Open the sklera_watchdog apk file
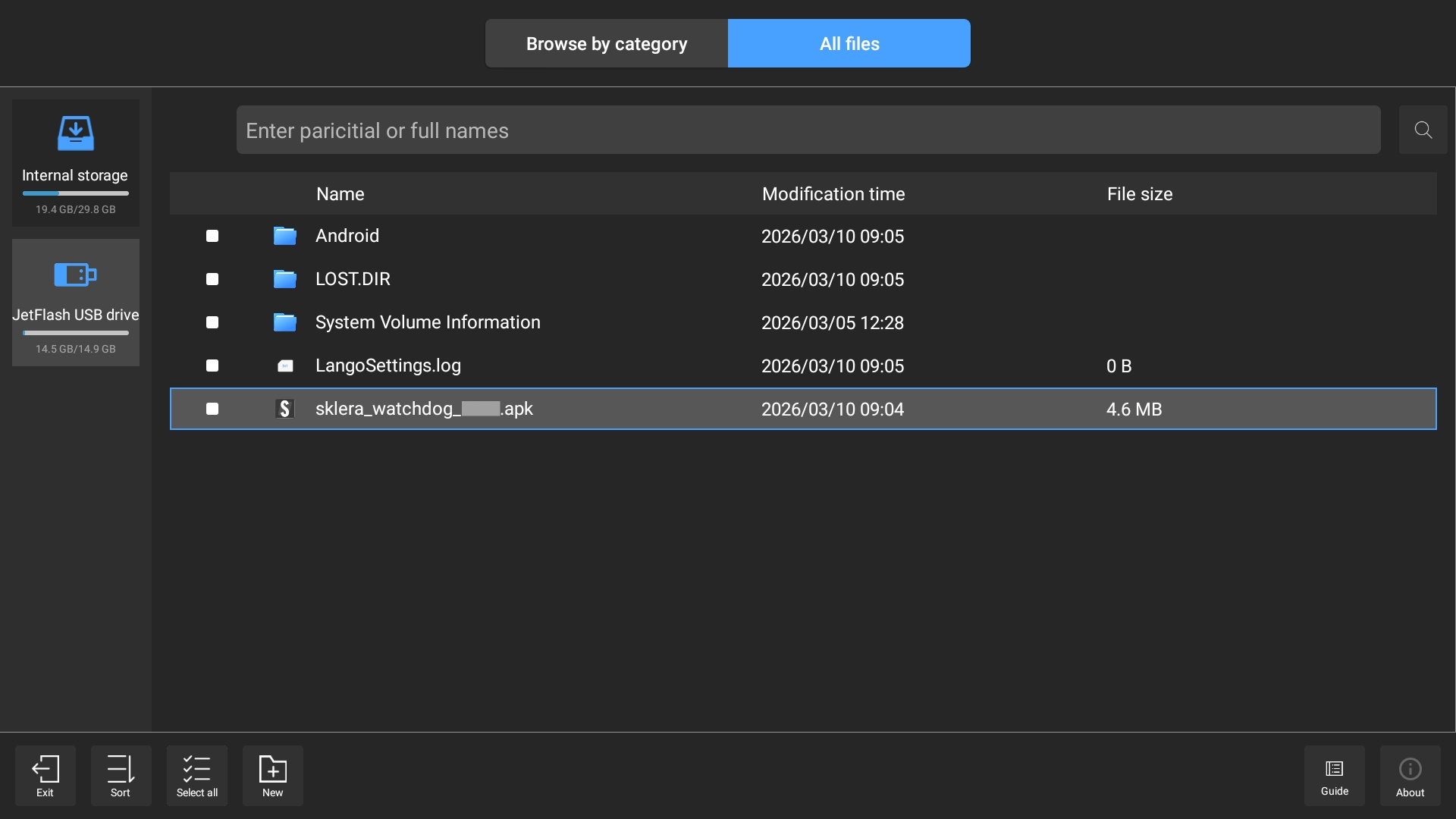This screenshot has height=819, width=1456. [424, 409]
